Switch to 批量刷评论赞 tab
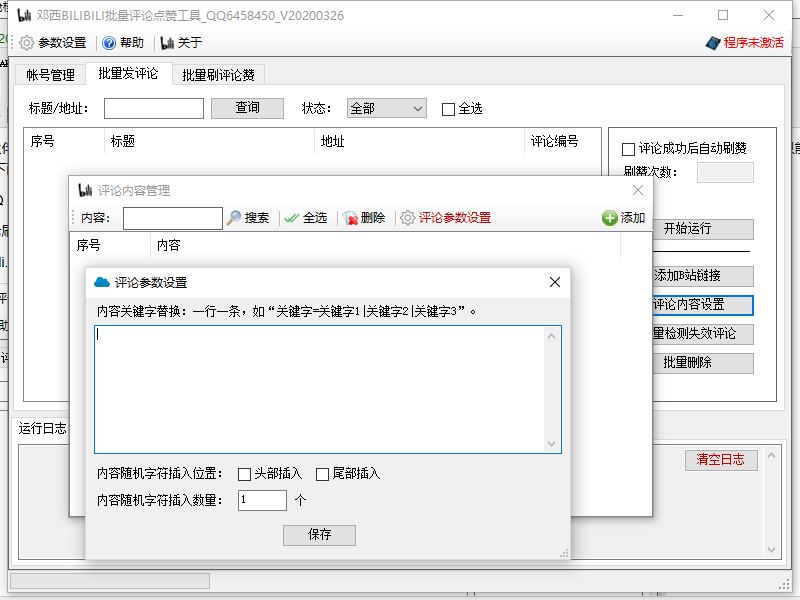Image resolution: width=800 pixels, height=600 pixels. coord(218,75)
